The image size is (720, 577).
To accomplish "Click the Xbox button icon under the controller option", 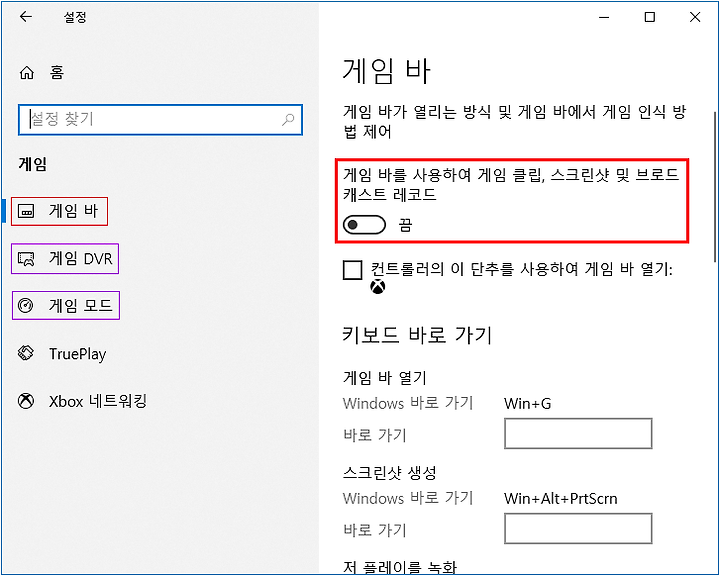I will 377,287.
